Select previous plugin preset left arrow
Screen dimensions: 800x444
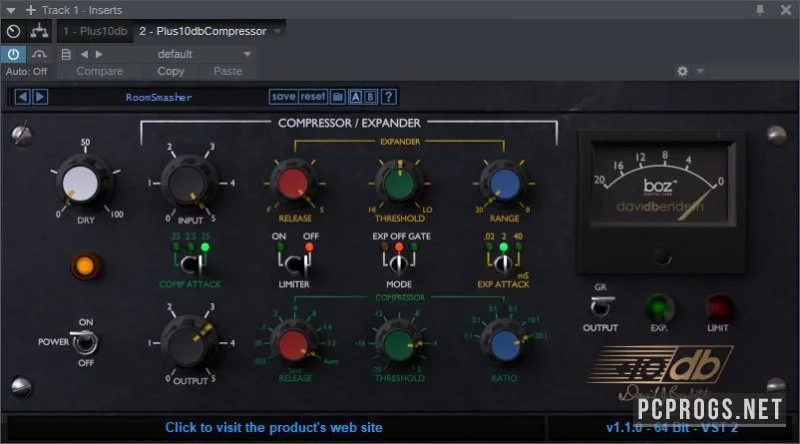point(22,96)
